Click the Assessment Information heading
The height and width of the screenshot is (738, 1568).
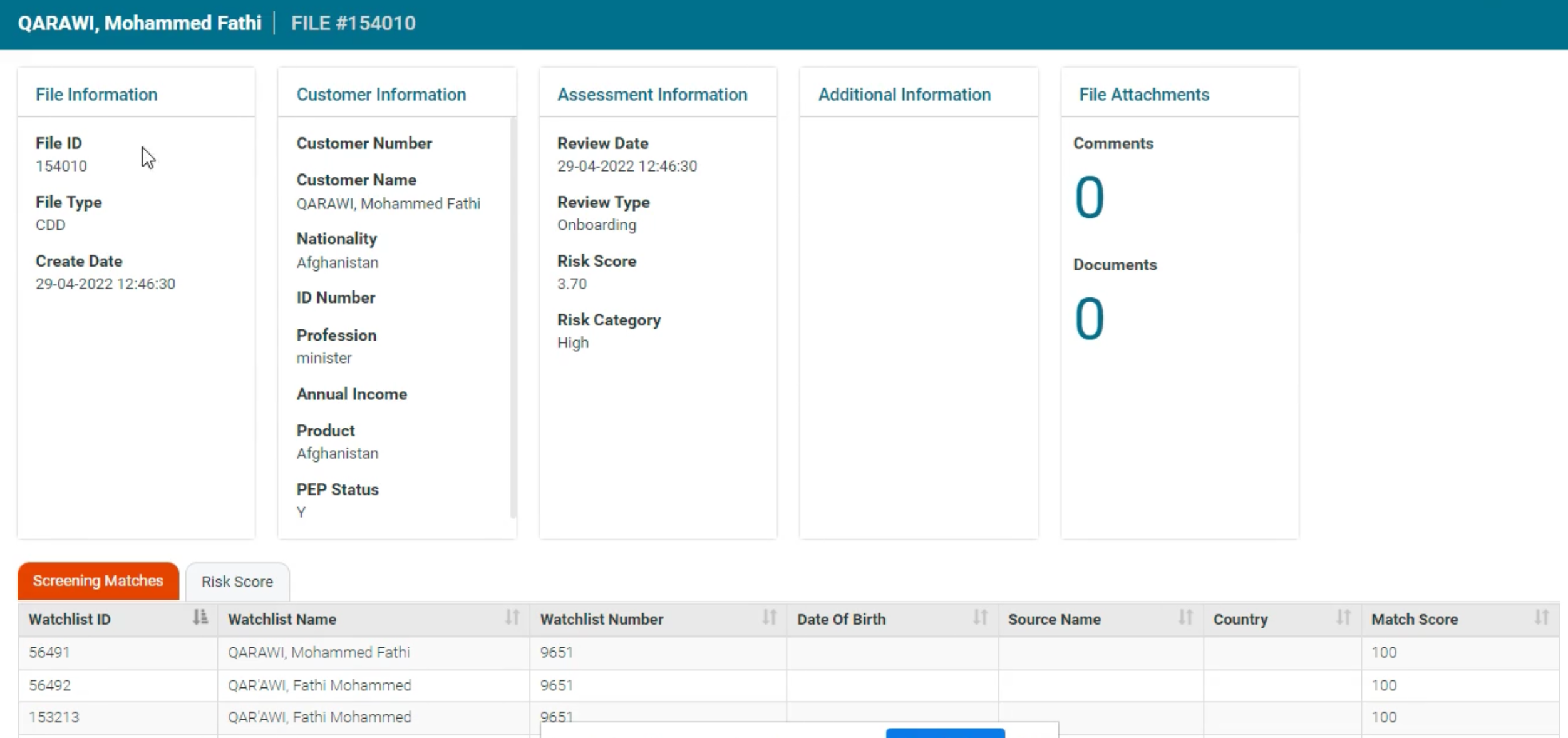[x=652, y=95]
